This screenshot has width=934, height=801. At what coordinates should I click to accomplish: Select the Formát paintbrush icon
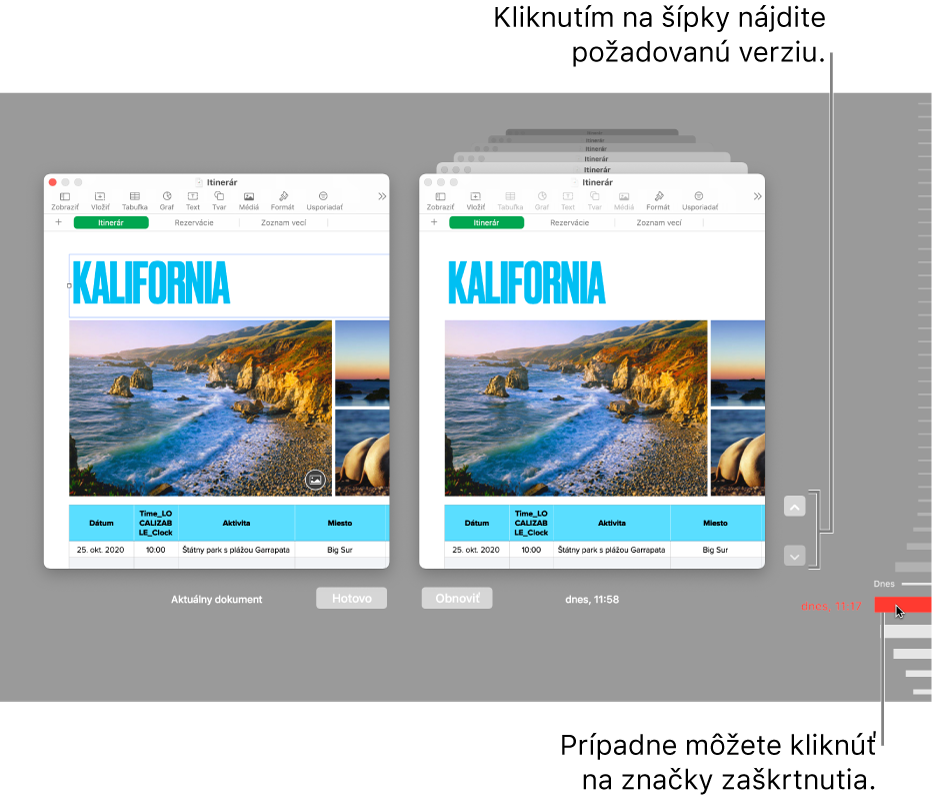click(283, 197)
